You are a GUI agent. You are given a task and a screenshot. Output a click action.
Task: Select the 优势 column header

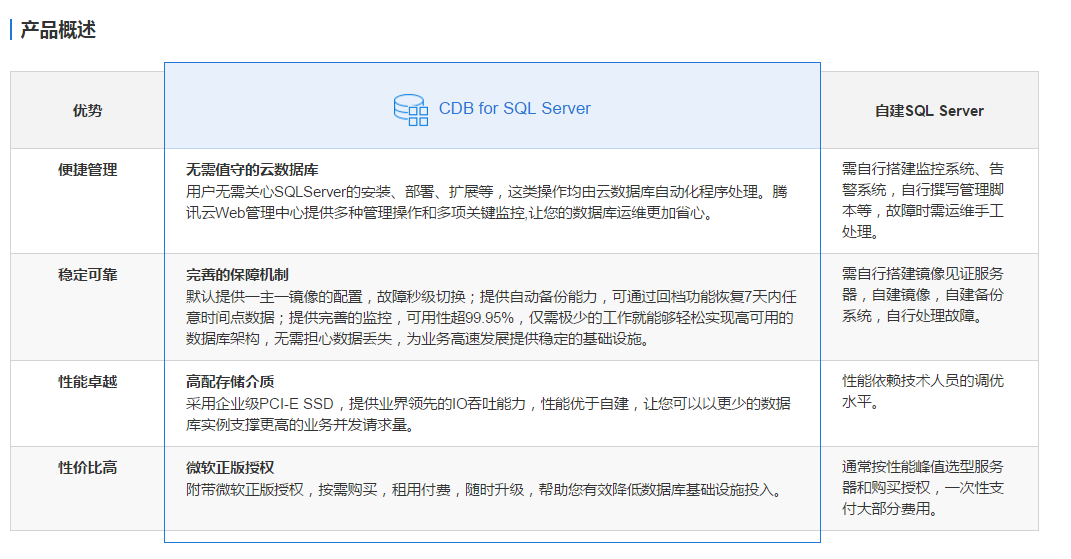[x=87, y=111]
